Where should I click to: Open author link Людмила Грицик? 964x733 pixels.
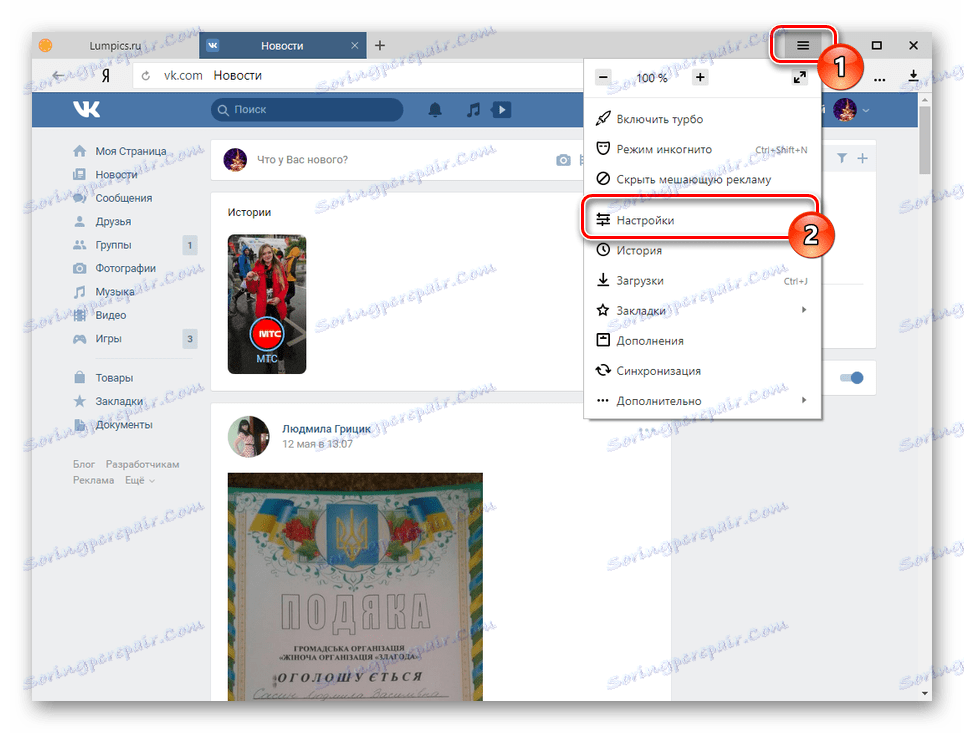pos(326,429)
